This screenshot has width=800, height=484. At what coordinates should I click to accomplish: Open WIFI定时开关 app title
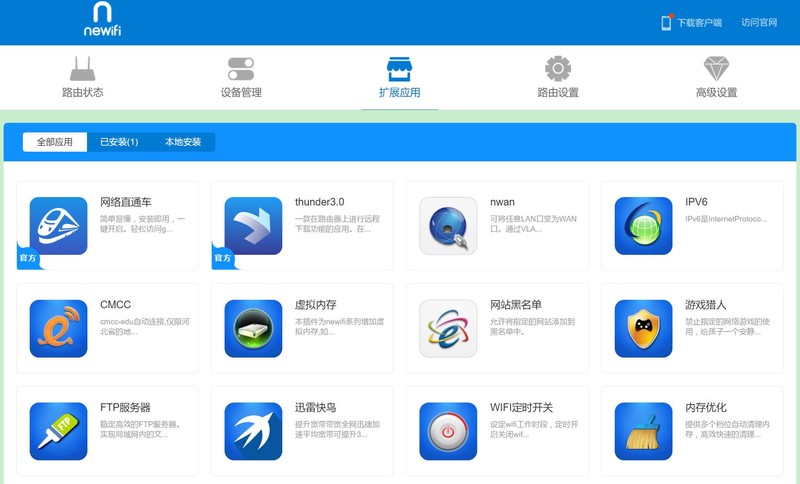click(521, 407)
